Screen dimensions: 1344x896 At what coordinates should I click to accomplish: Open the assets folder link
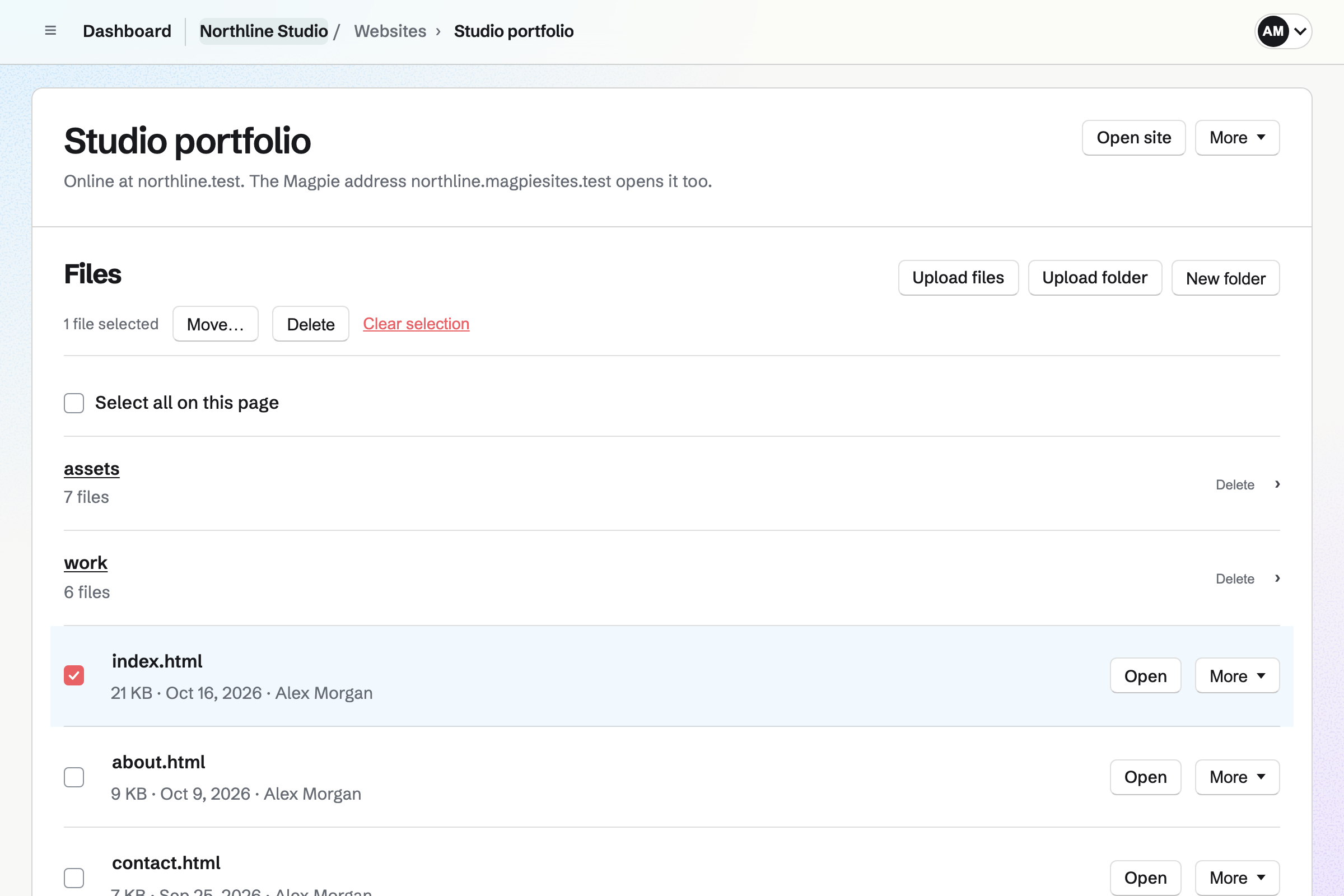pyautogui.click(x=91, y=469)
